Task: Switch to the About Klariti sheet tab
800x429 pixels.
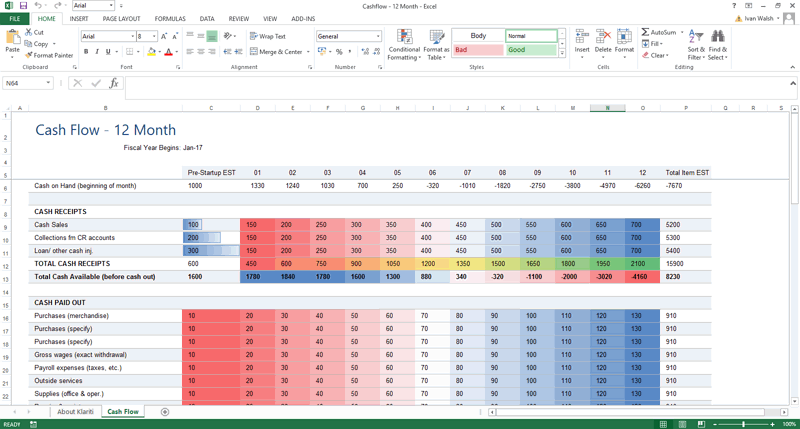Action: click(75, 412)
